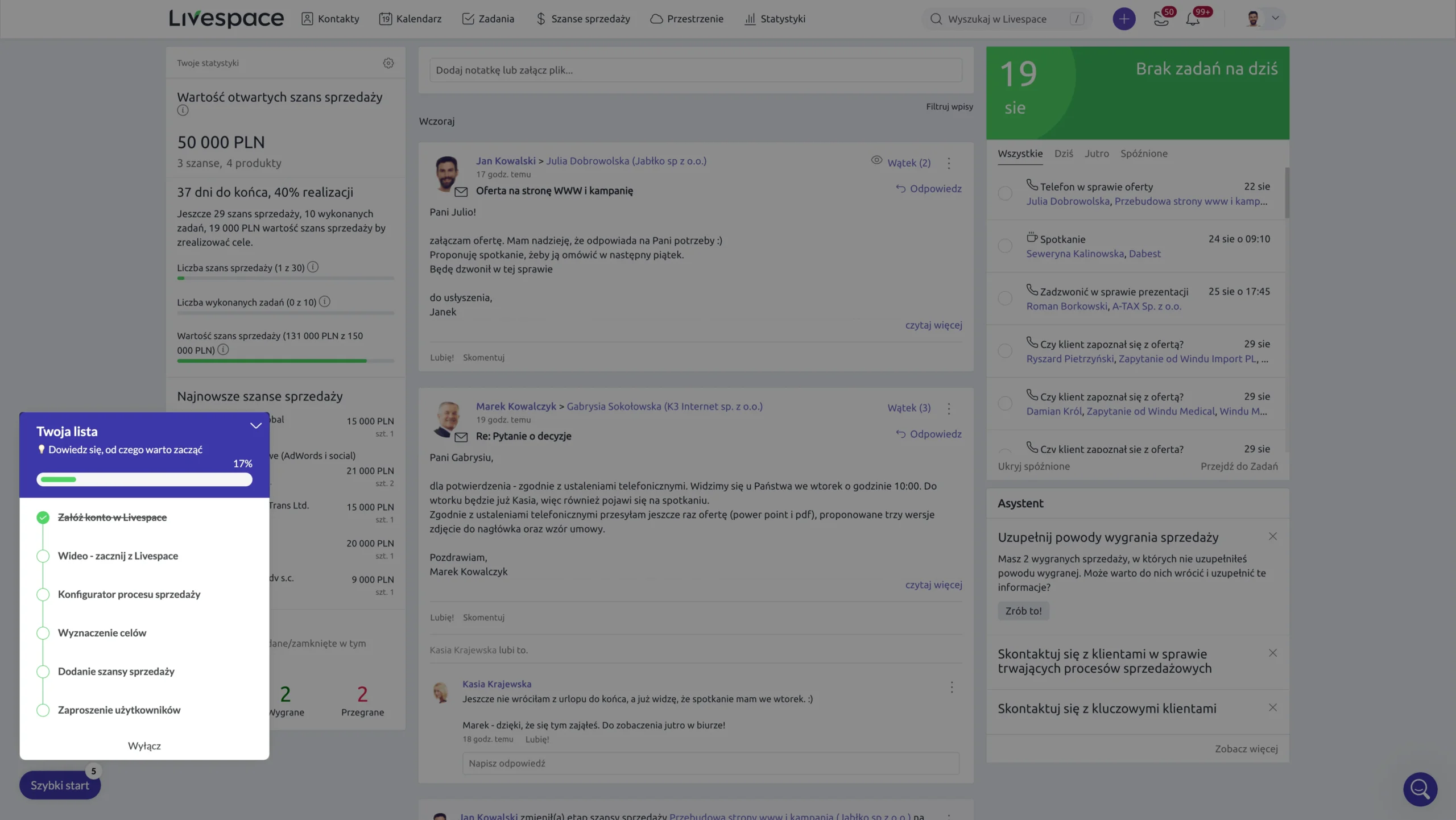This screenshot has height=820, width=1456.
Task: Dismiss Skontaktuj się z kluczowymi klientami suggestion
Action: click(1273, 707)
